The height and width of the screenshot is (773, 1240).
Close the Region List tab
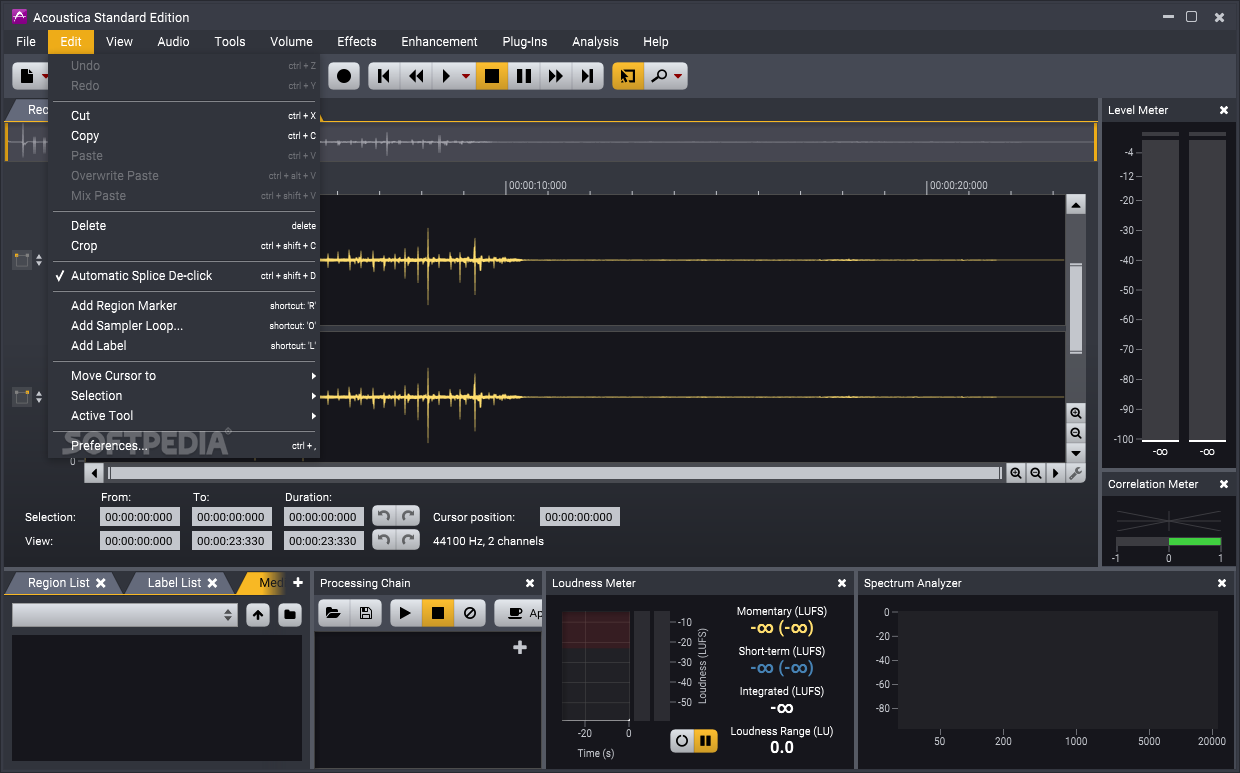101,583
